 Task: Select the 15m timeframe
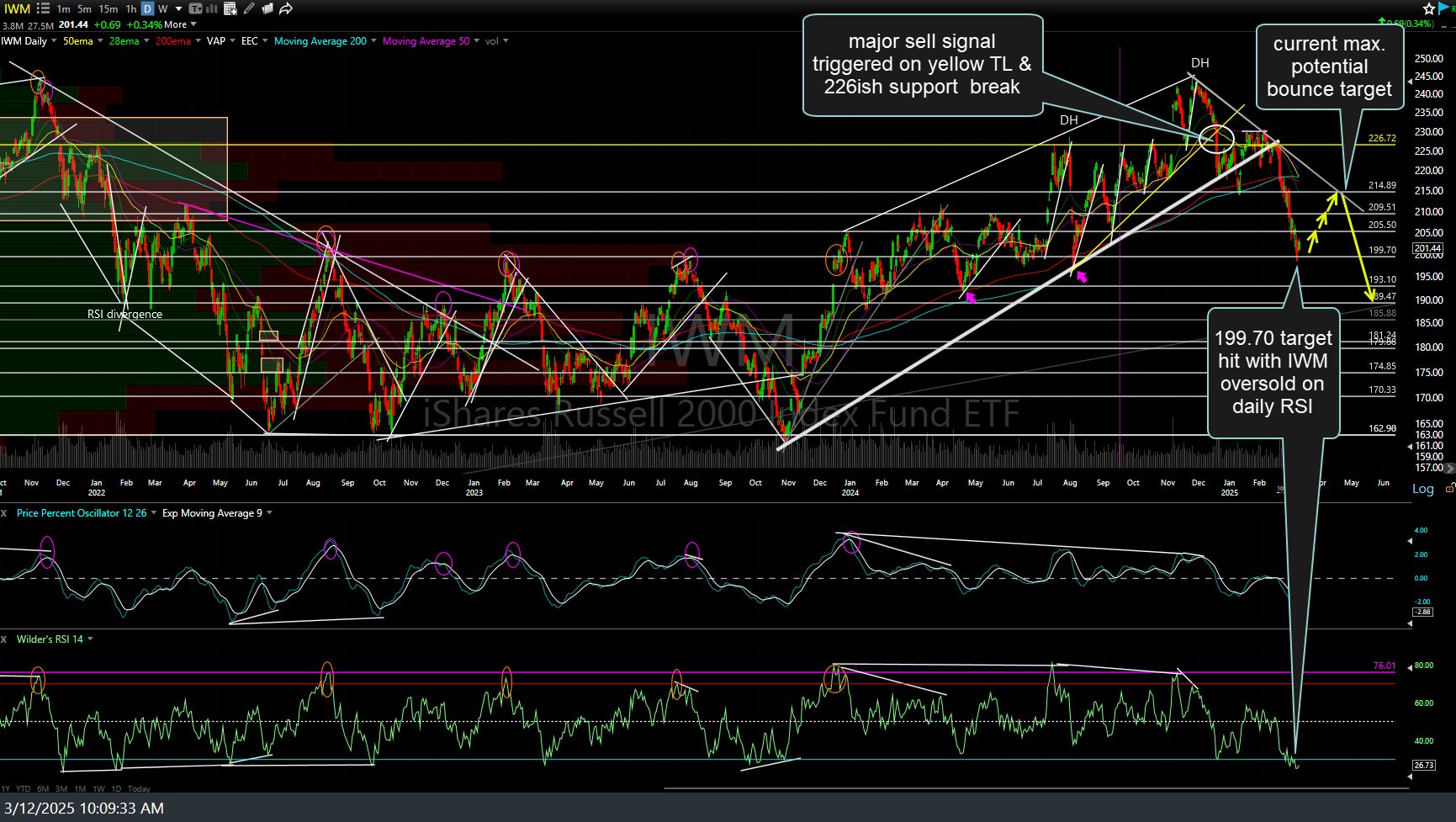point(109,8)
